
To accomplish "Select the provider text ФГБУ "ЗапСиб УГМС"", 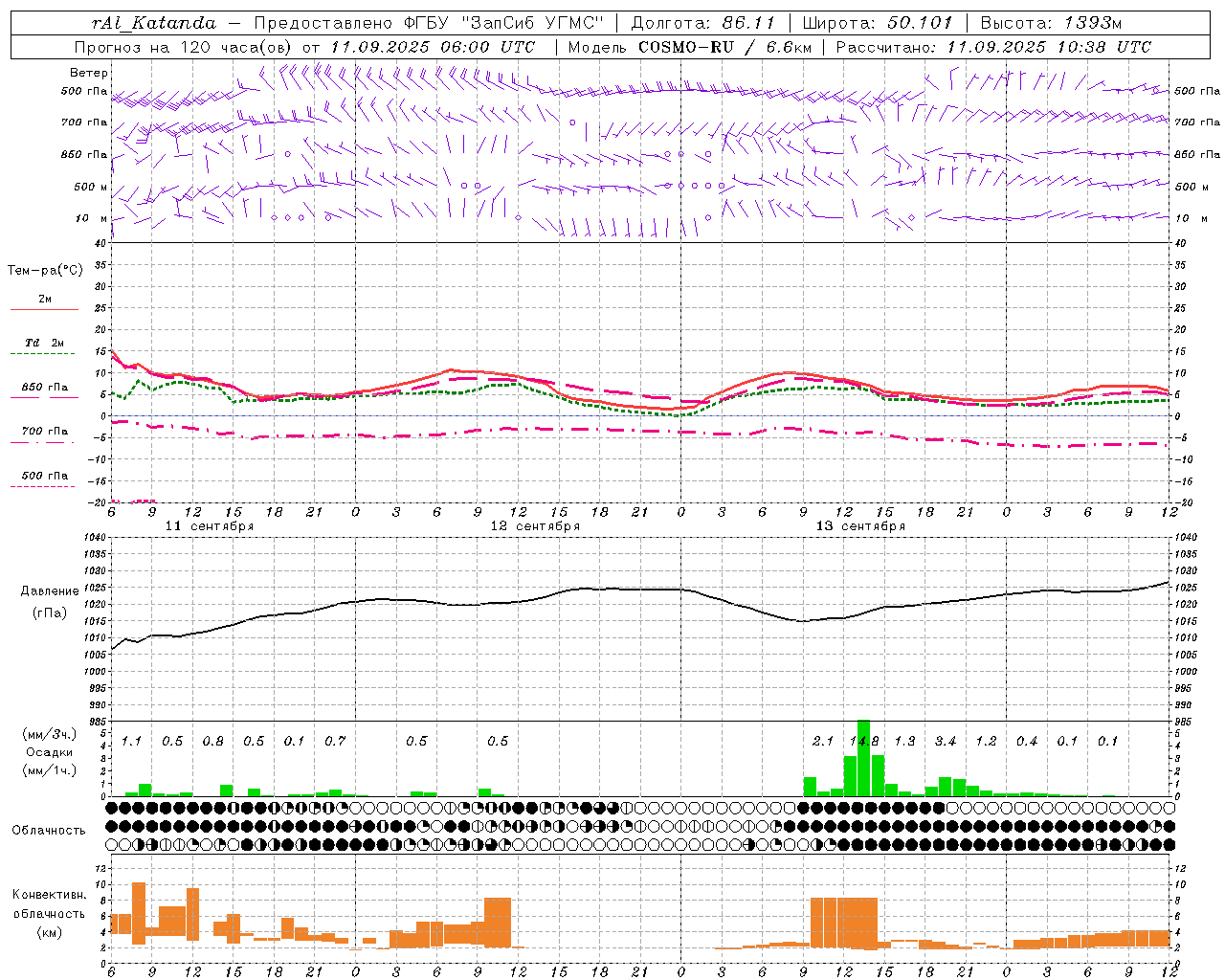I will coord(505,23).
